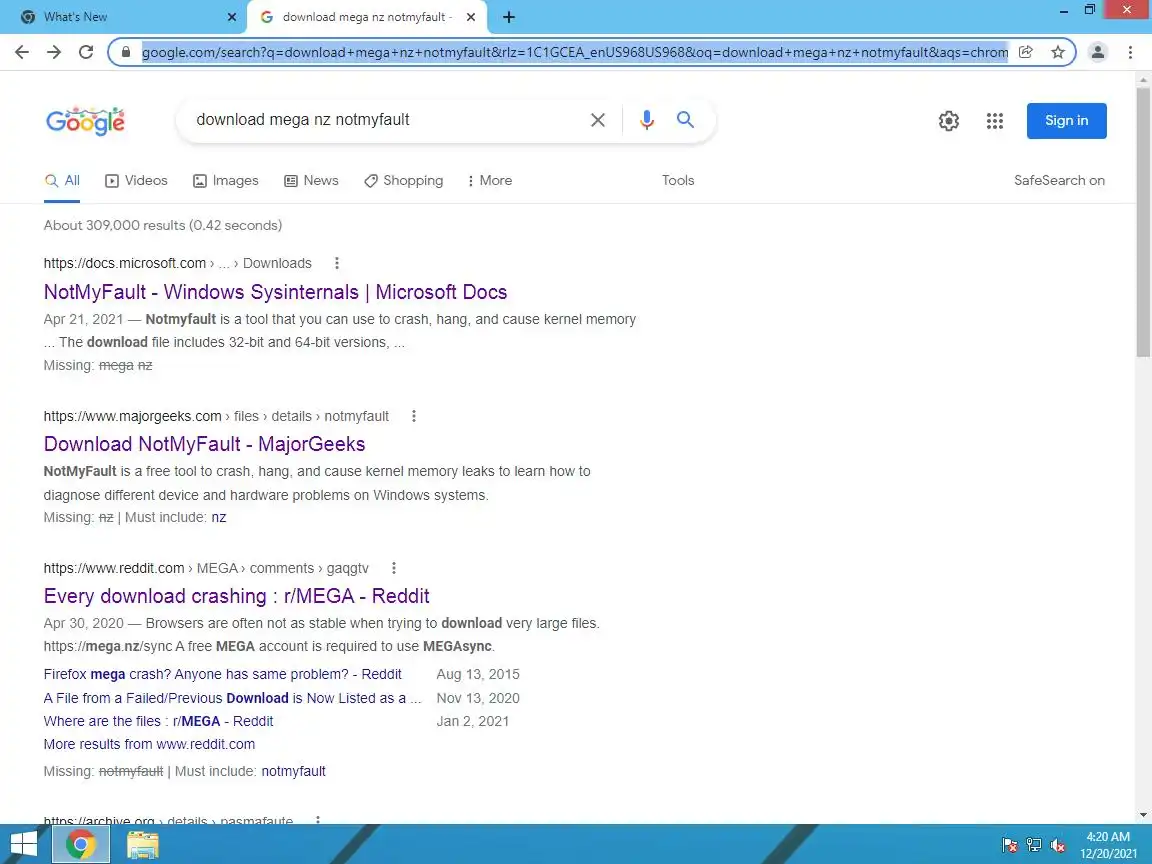Open a new tab with plus button

click(x=508, y=17)
